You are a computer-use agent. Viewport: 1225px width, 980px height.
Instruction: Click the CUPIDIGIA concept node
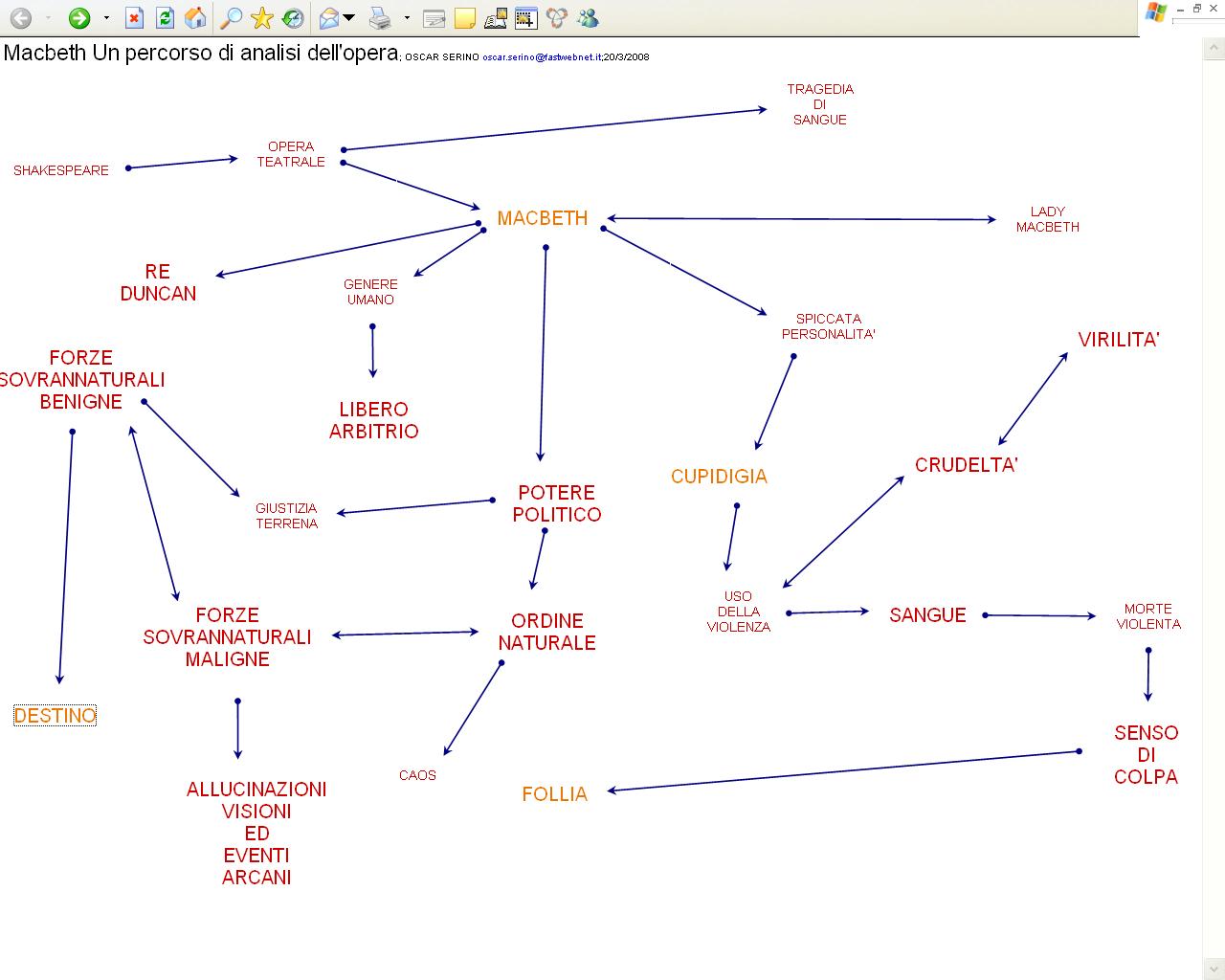719,477
